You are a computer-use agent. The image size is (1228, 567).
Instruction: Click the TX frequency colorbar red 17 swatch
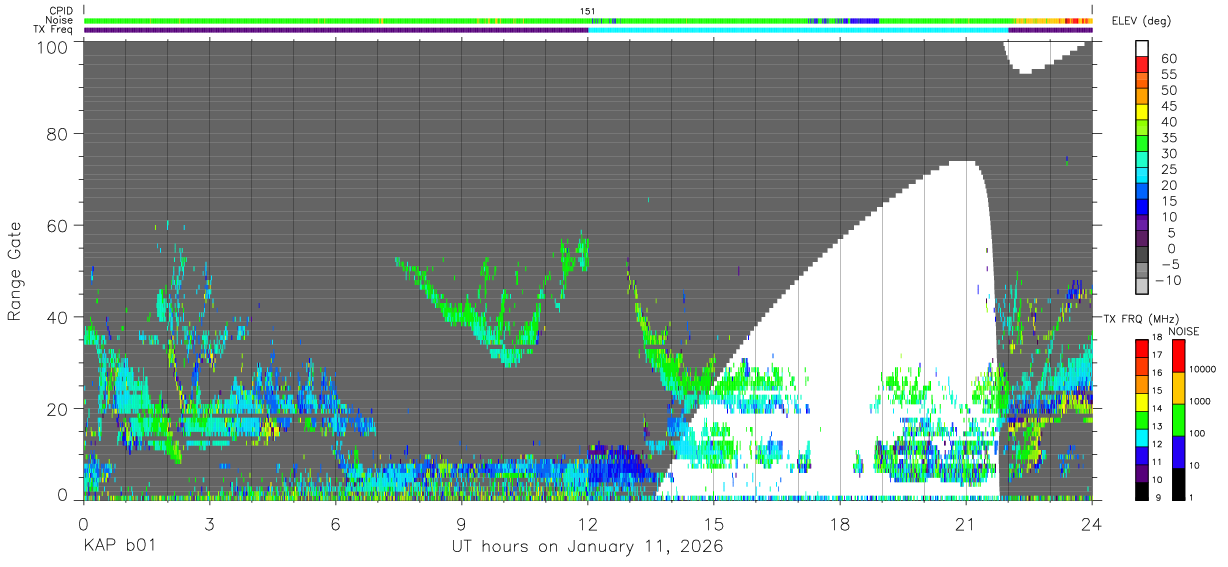(1143, 348)
